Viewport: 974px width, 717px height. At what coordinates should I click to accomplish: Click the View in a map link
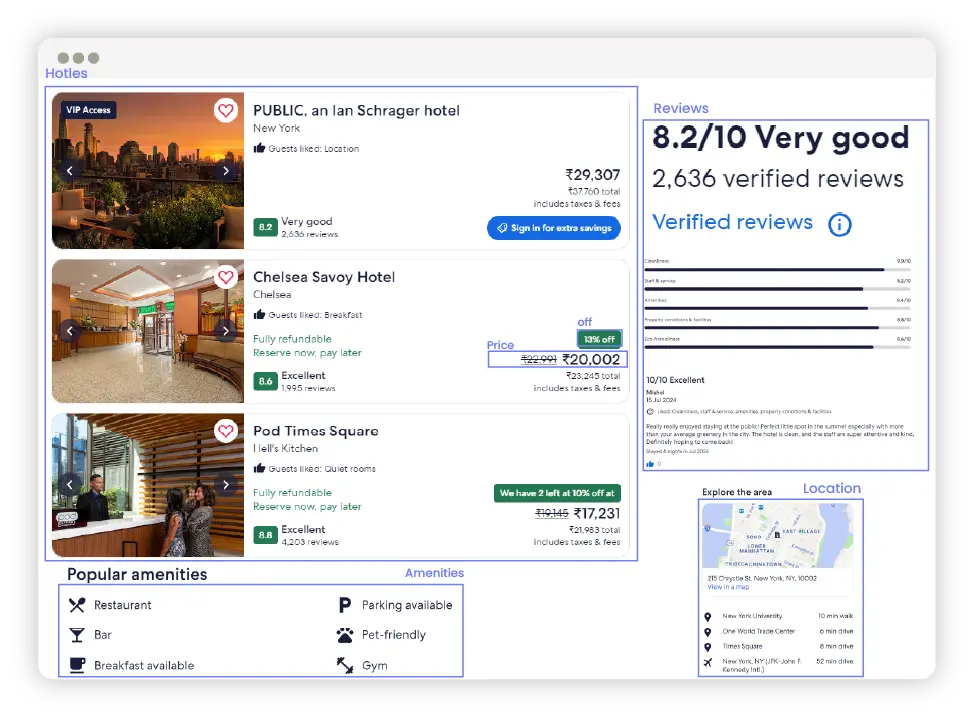pyautogui.click(x=728, y=587)
